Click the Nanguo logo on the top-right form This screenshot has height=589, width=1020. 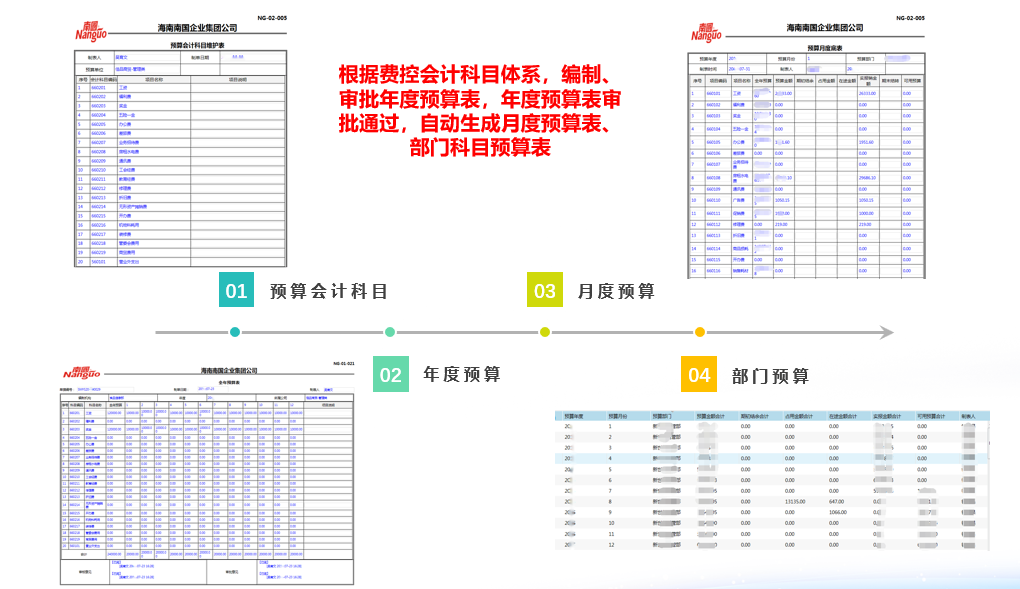point(706,32)
